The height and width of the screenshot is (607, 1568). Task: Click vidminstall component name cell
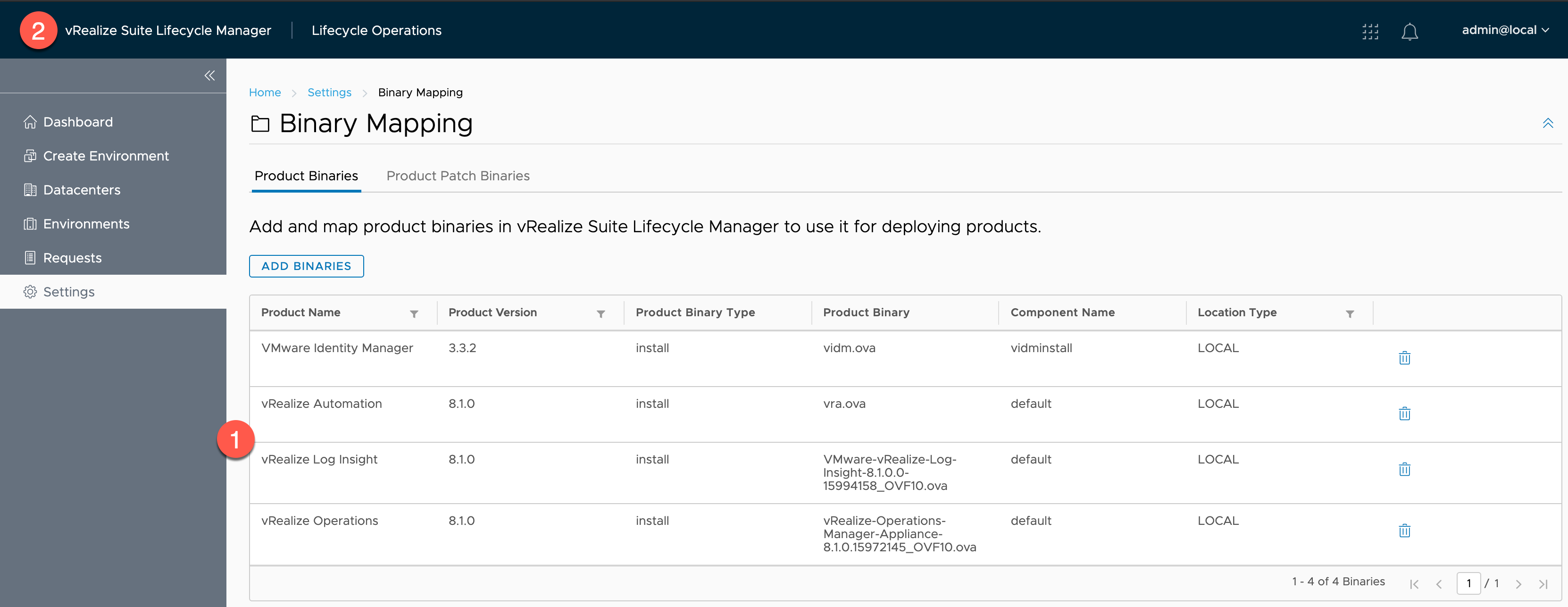(1041, 348)
